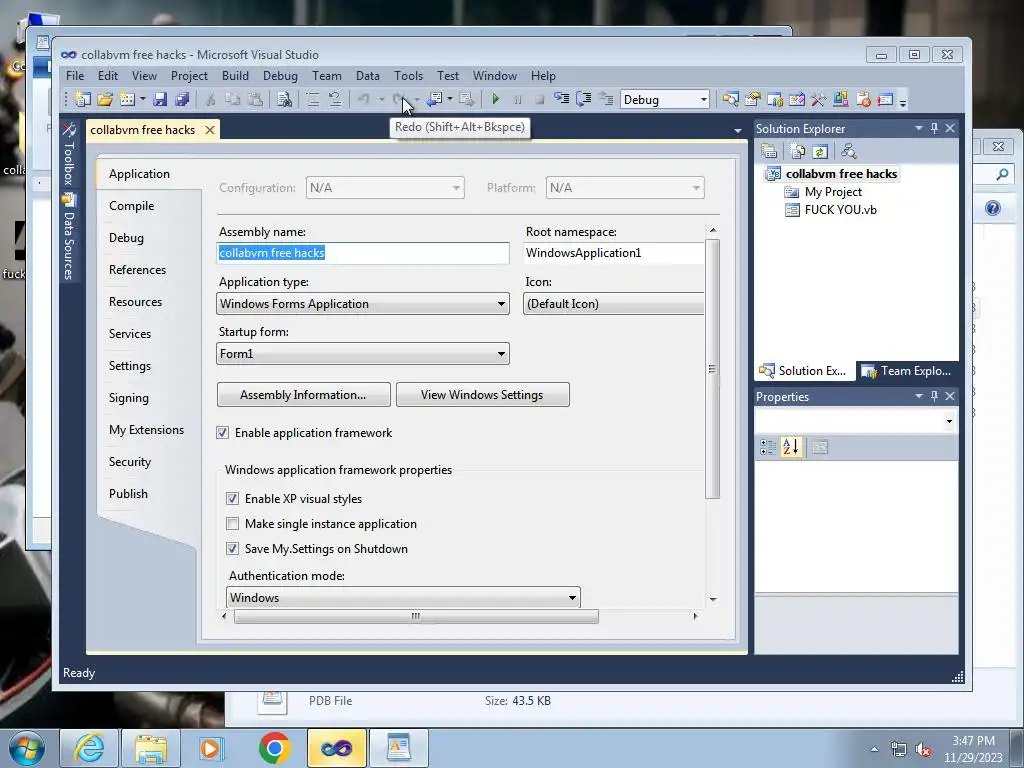Click Show All Files in Solution Explorer
This screenshot has width=1024, height=768.
797,152
